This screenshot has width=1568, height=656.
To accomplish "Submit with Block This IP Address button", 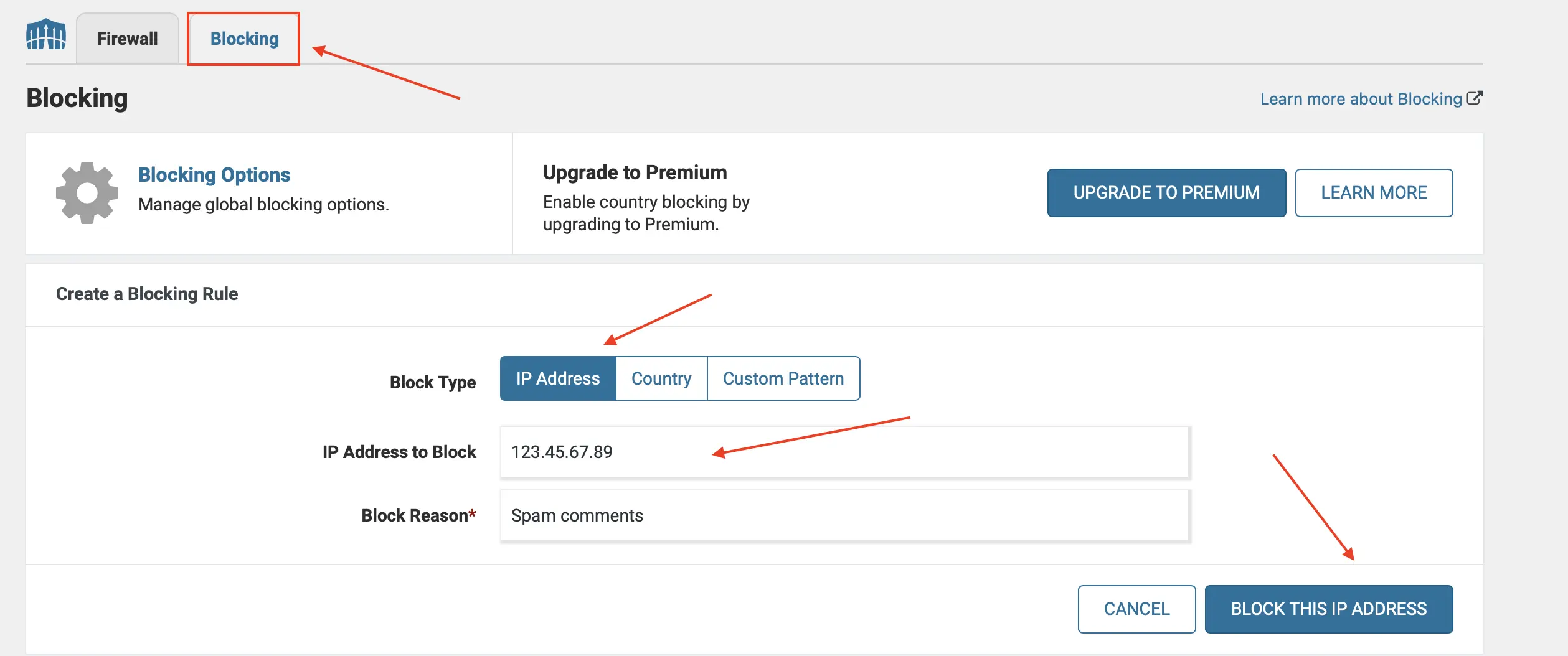I will coord(1328,609).
